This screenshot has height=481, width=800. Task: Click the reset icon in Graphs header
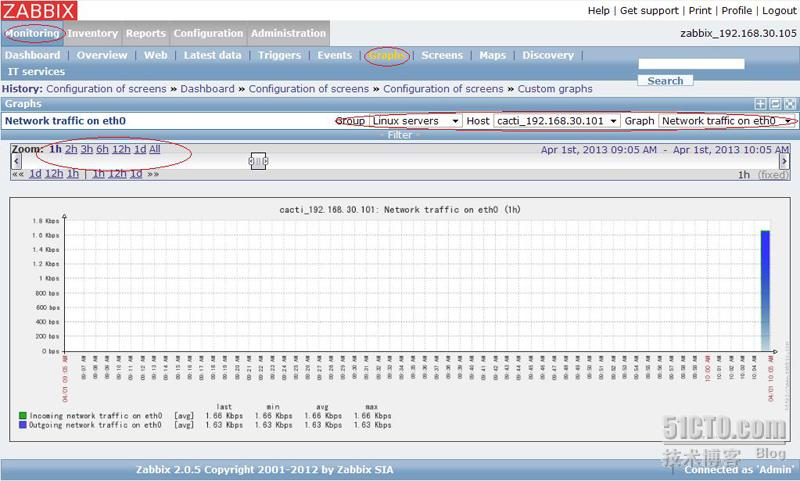pyautogui.click(x=775, y=104)
